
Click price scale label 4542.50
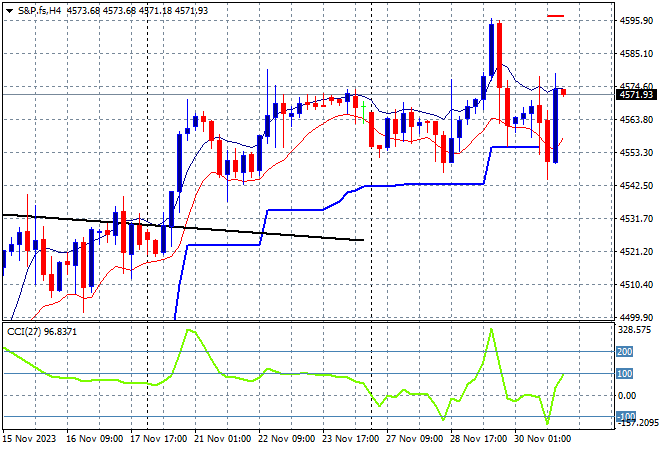tap(636, 186)
